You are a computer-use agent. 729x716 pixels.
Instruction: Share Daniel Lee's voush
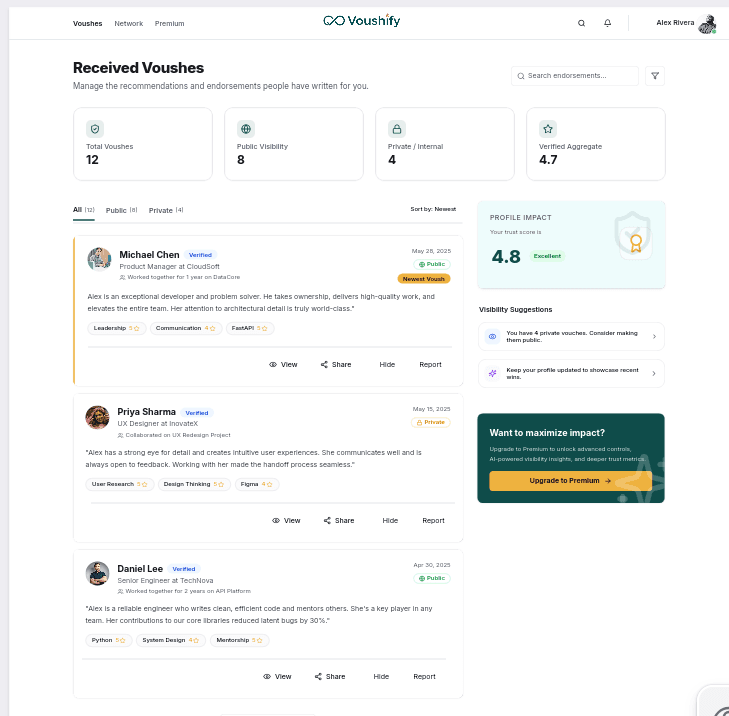coord(330,676)
